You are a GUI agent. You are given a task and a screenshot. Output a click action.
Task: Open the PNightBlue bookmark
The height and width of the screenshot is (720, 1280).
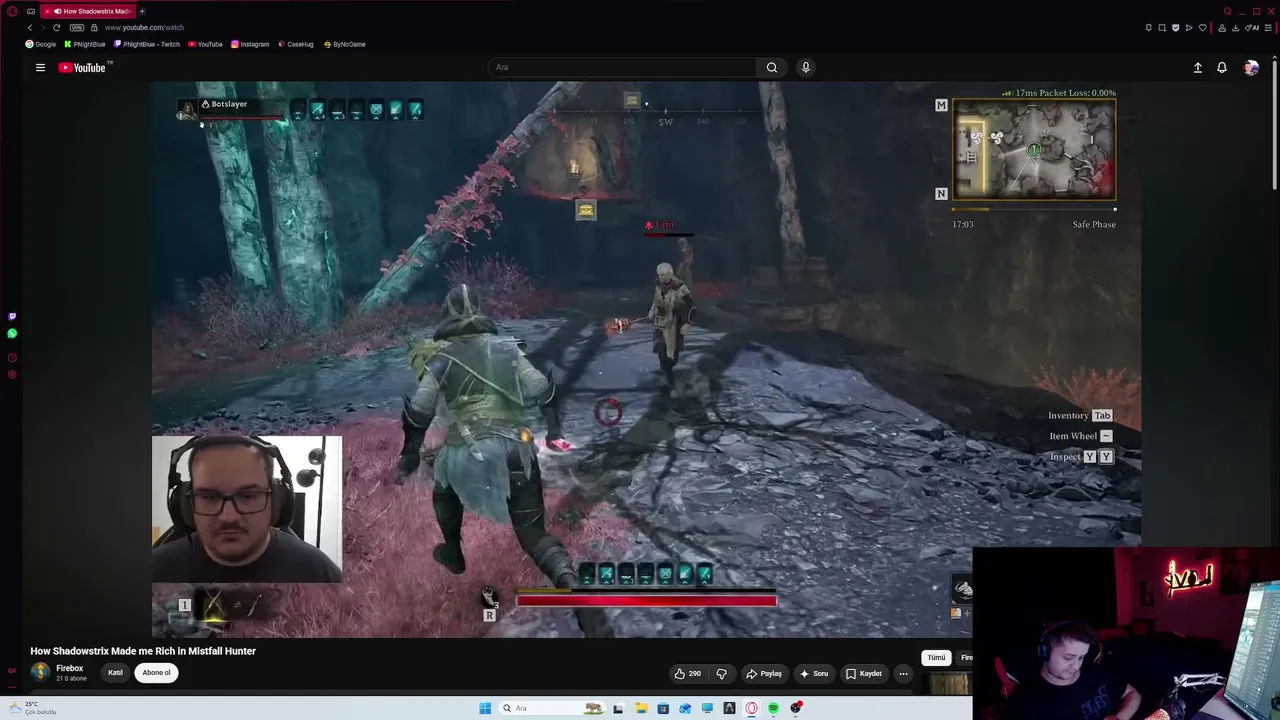(85, 44)
